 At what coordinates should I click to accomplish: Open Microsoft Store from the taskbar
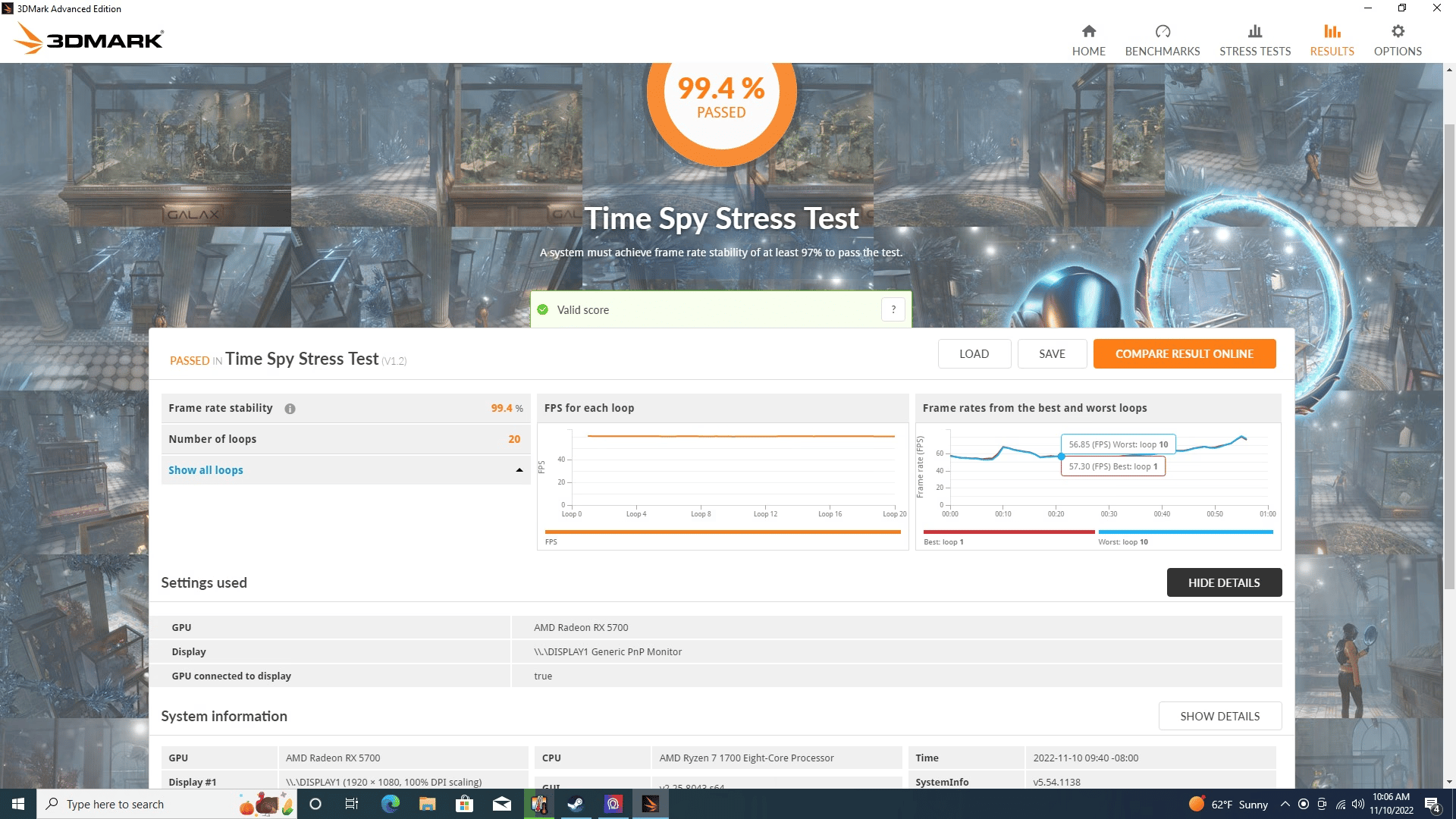[x=464, y=804]
